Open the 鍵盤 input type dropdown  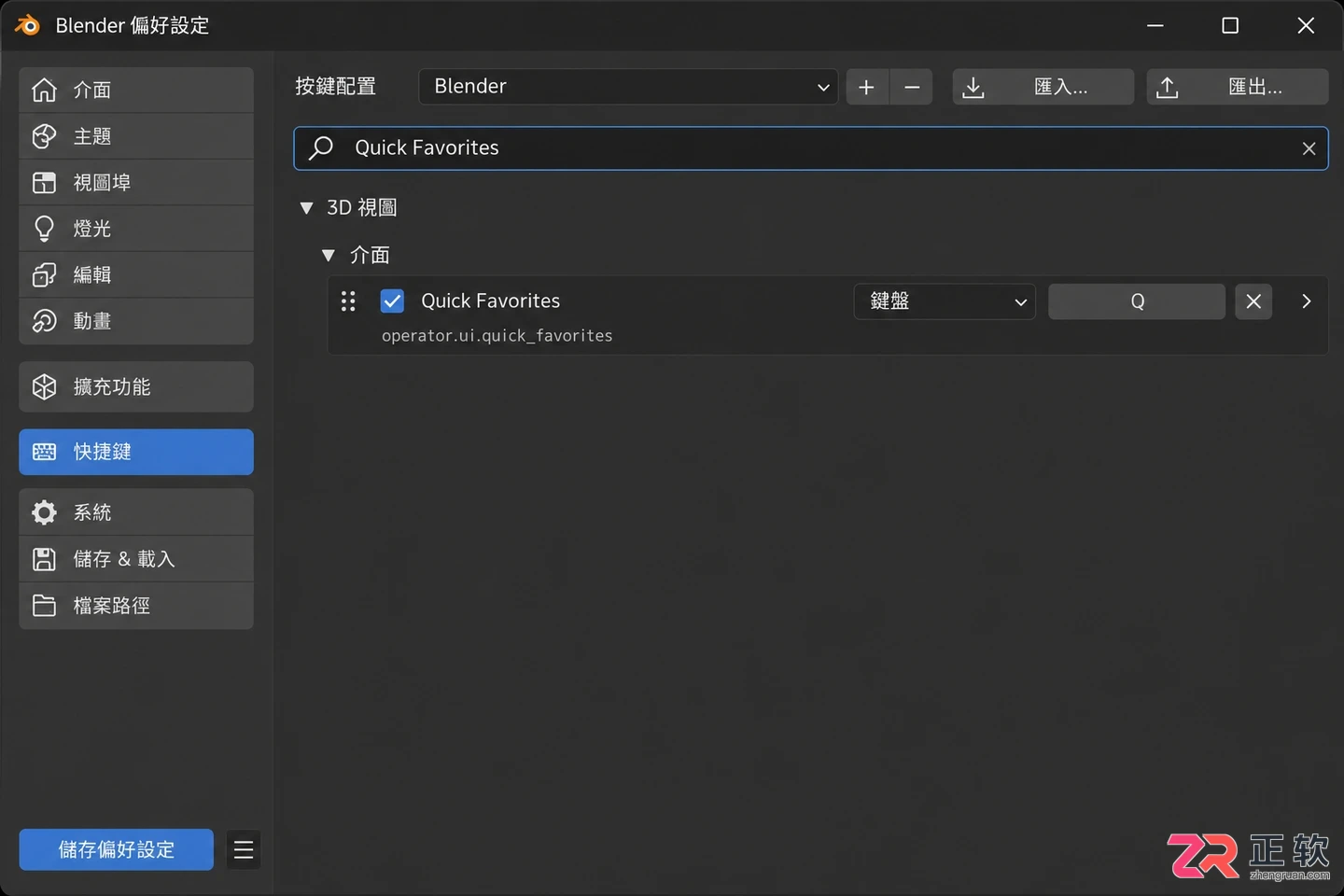tap(945, 301)
